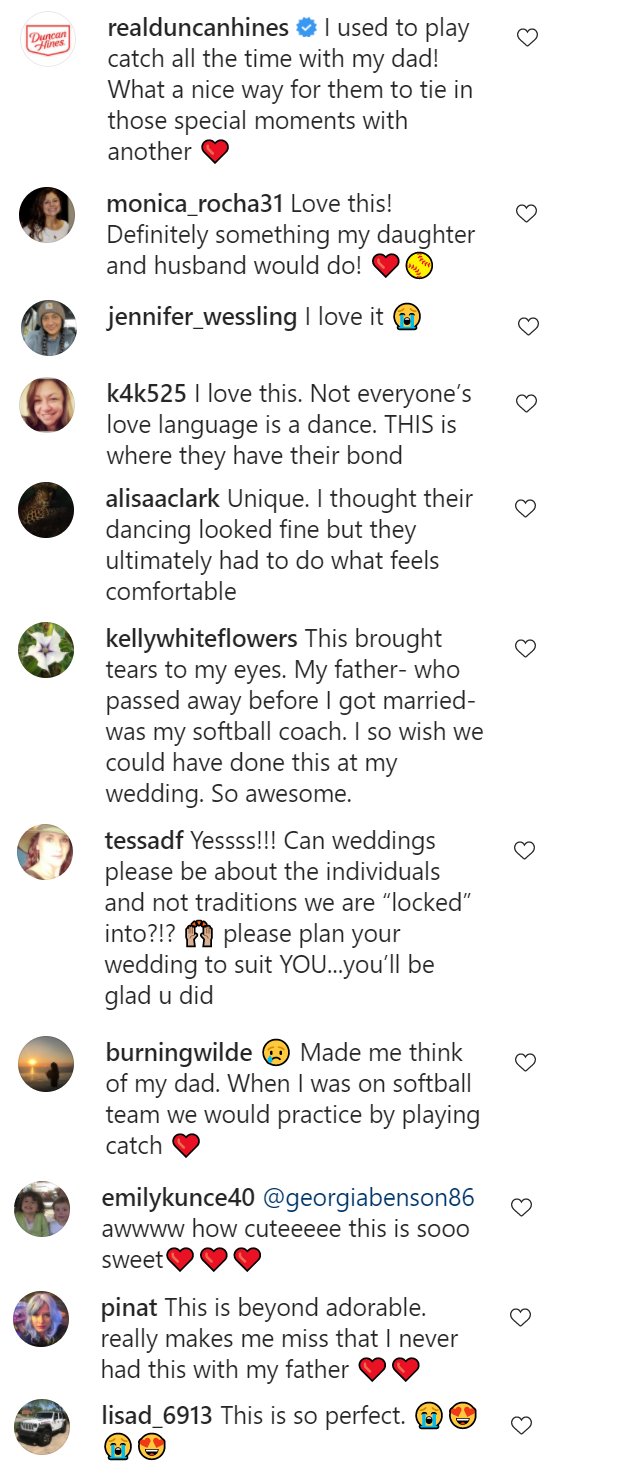The height and width of the screenshot is (1473, 640).
Task: Open kellywhiteflowers' white flower avatar
Action: 46,650
